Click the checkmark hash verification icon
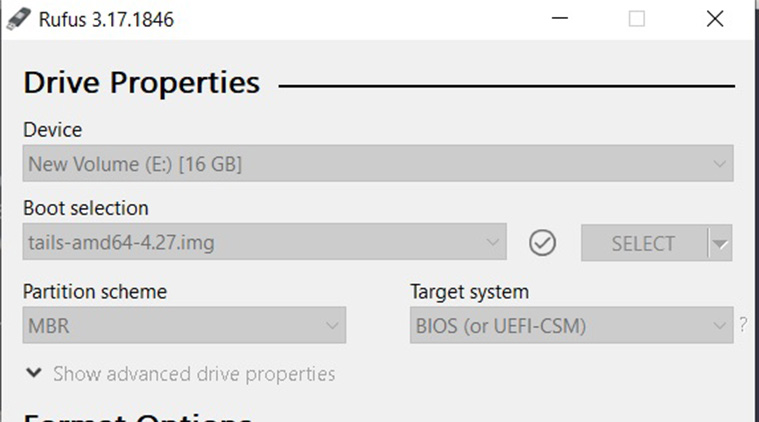759x422 pixels. 542,243
